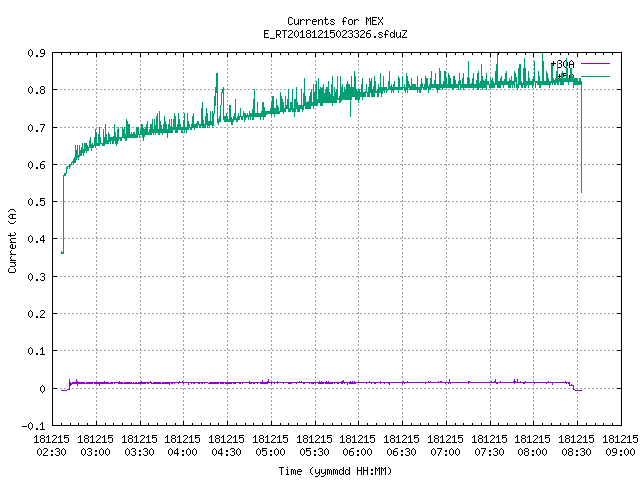Click the y-axis value "0"

[x=42, y=389]
